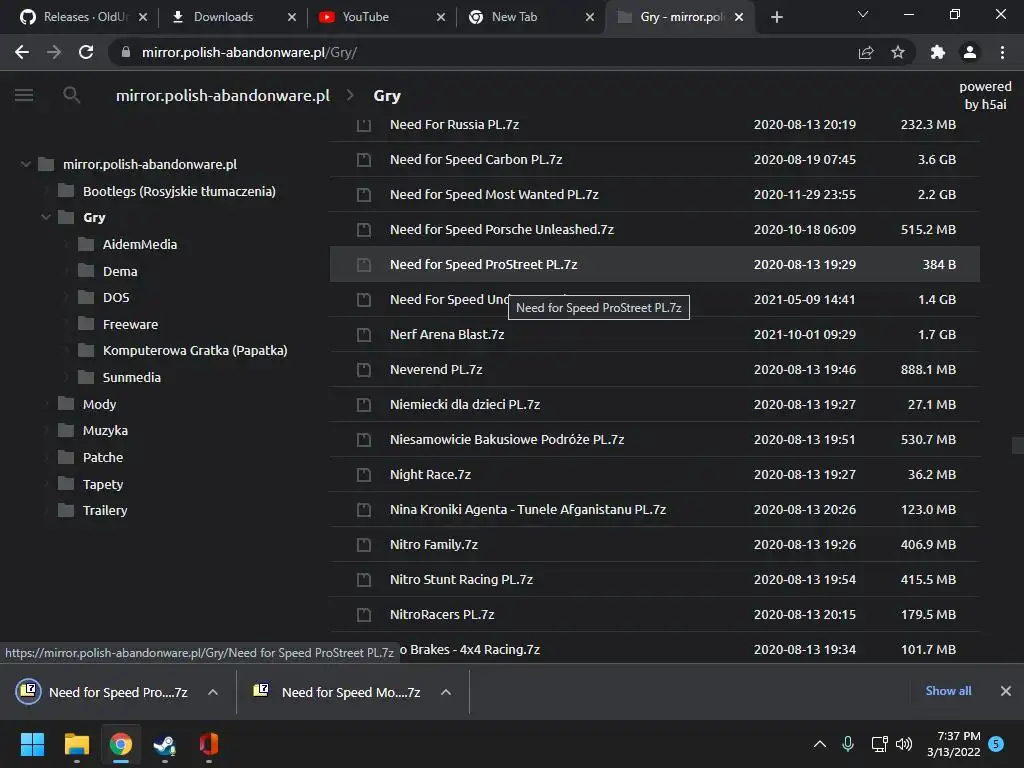The height and width of the screenshot is (768, 1024).
Task: Tick the checkbox for Night Race.7z
Action: 364,475
